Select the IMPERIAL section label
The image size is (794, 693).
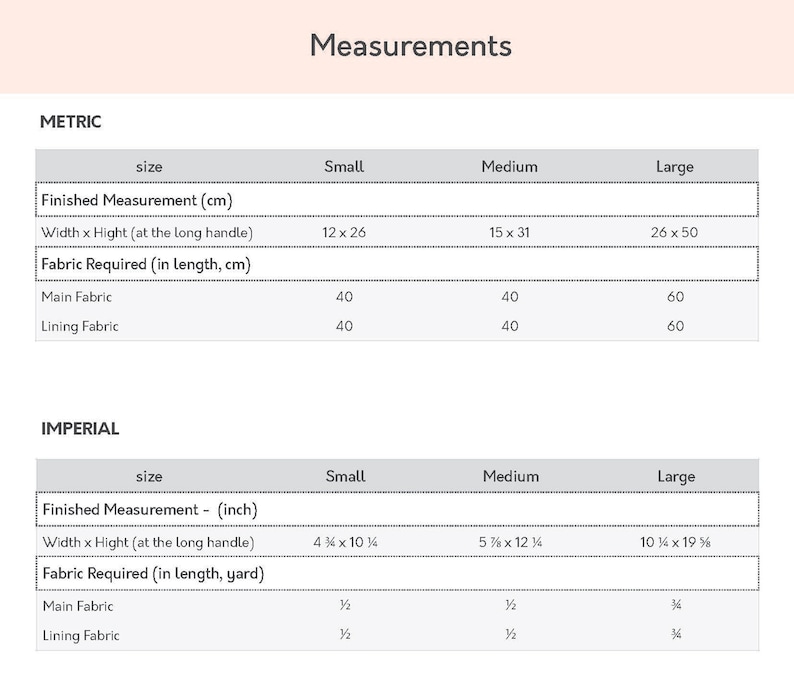tap(80, 429)
